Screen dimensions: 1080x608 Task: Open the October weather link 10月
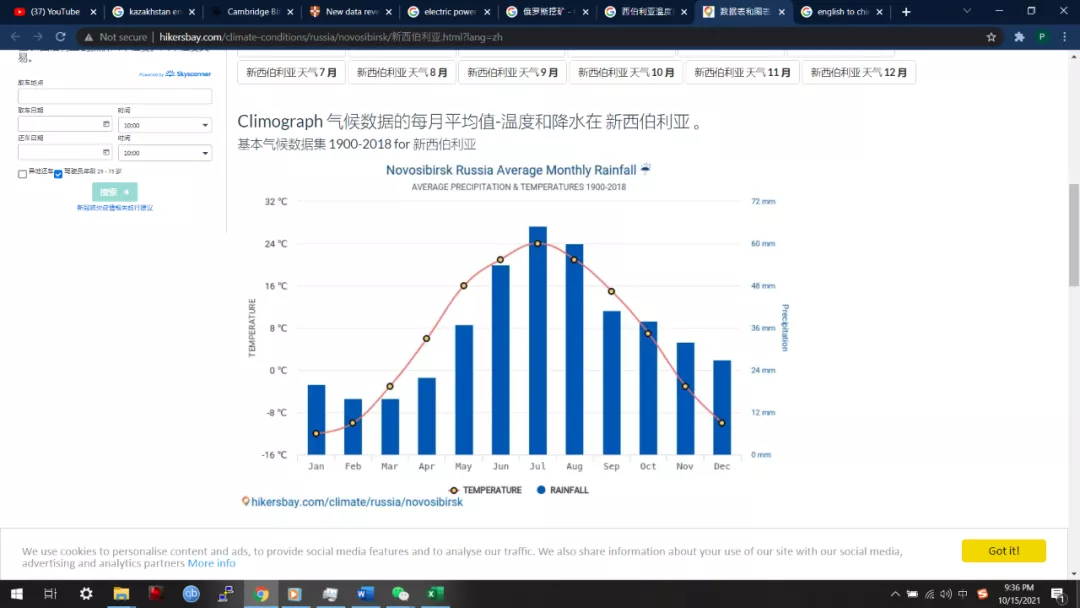(625, 72)
